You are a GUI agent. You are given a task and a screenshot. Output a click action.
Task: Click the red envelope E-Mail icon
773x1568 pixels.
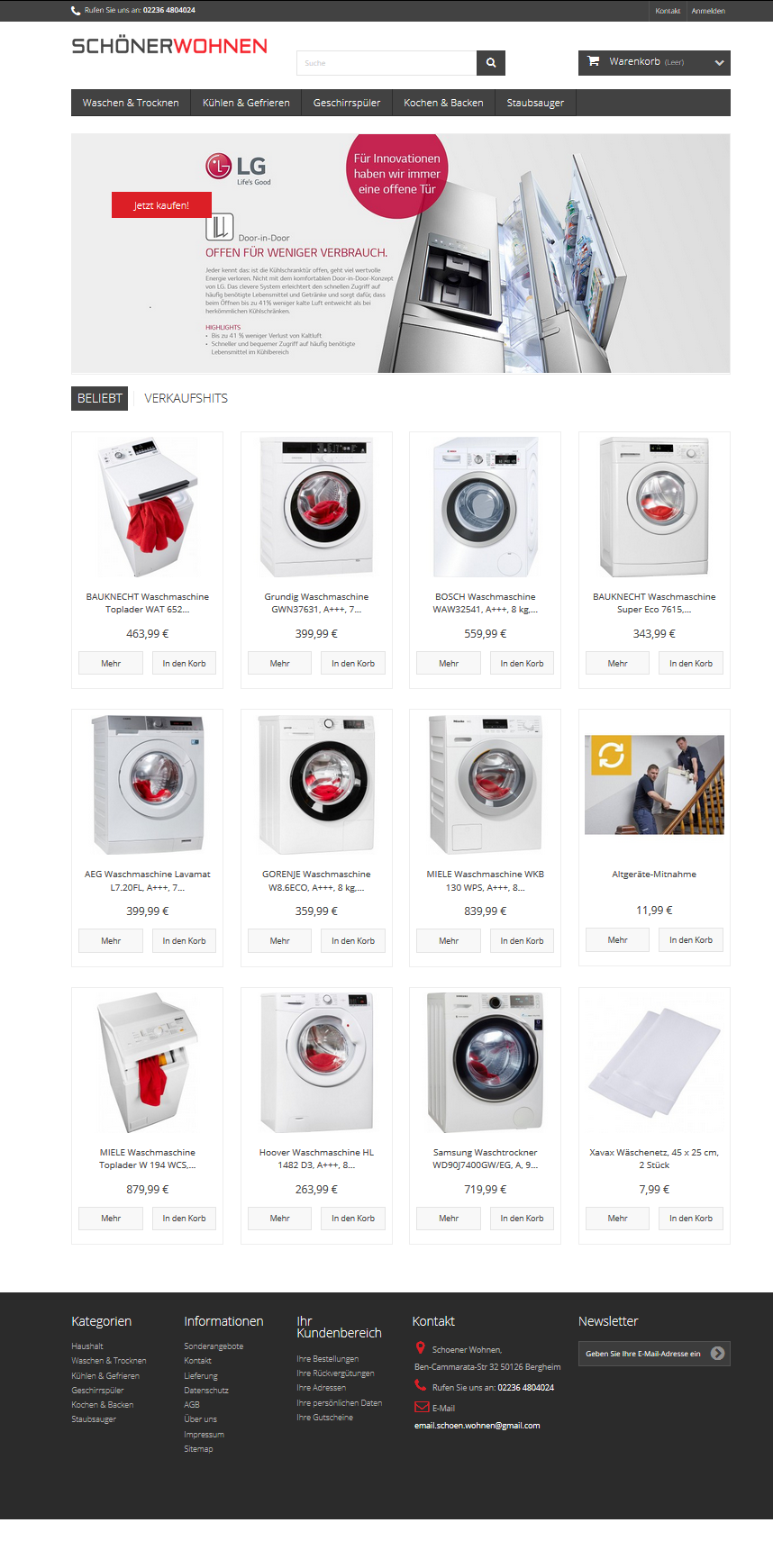tap(421, 1407)
